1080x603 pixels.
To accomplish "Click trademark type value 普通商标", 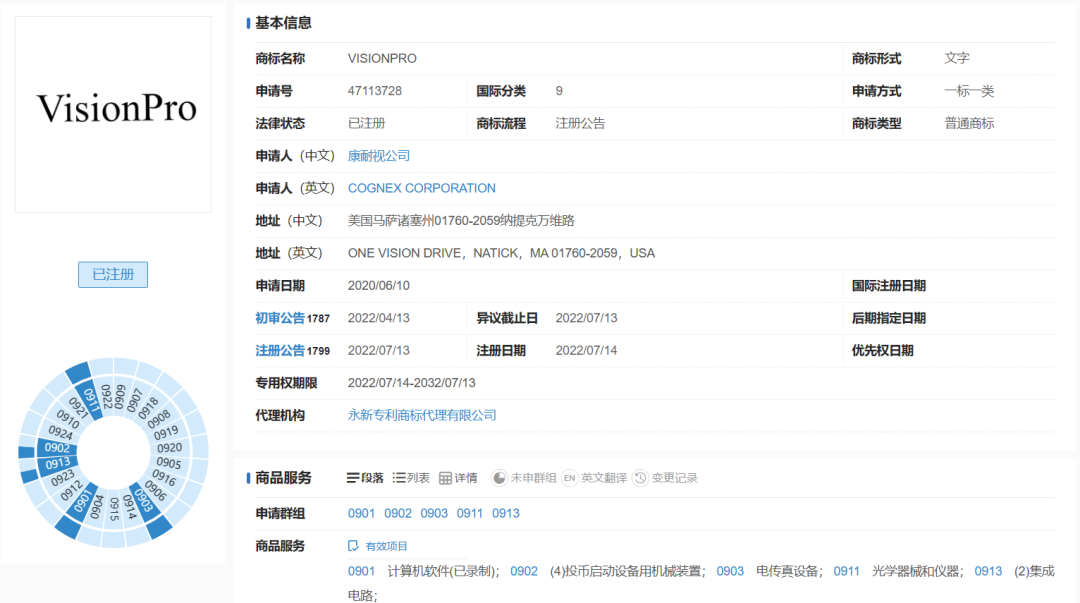I will pos(969,123).
